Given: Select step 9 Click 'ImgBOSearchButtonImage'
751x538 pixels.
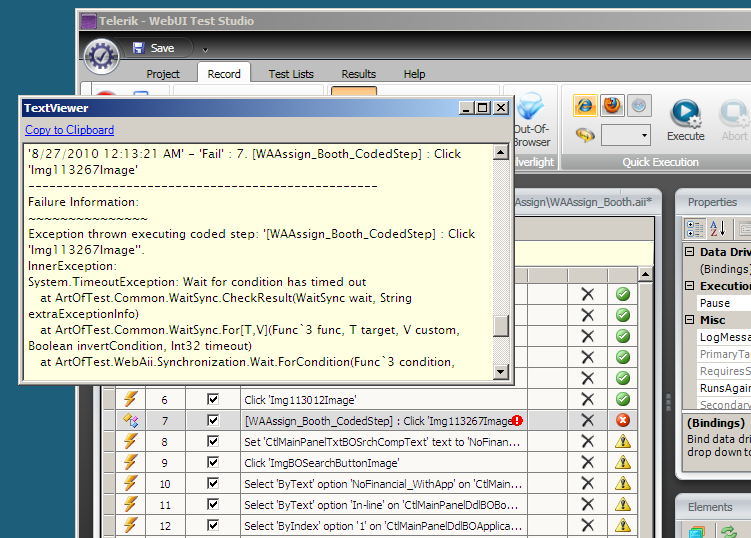Looking at the screenshot, I should tap(321, 463).
